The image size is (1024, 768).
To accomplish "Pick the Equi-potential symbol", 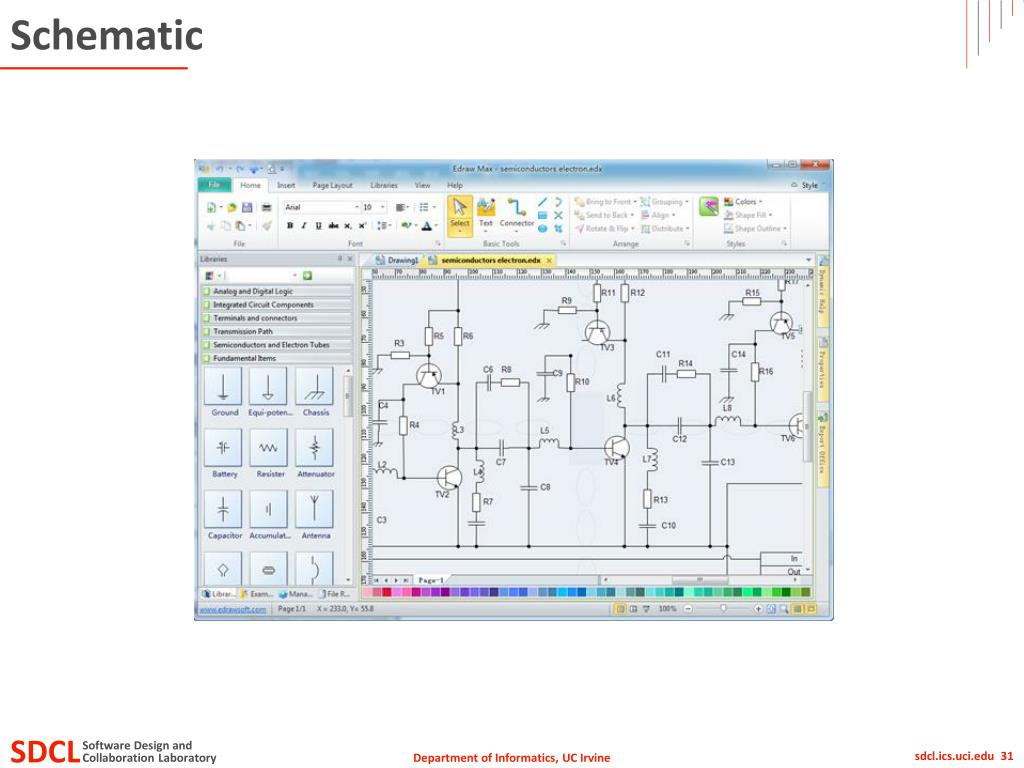I will tap(268, 391).
